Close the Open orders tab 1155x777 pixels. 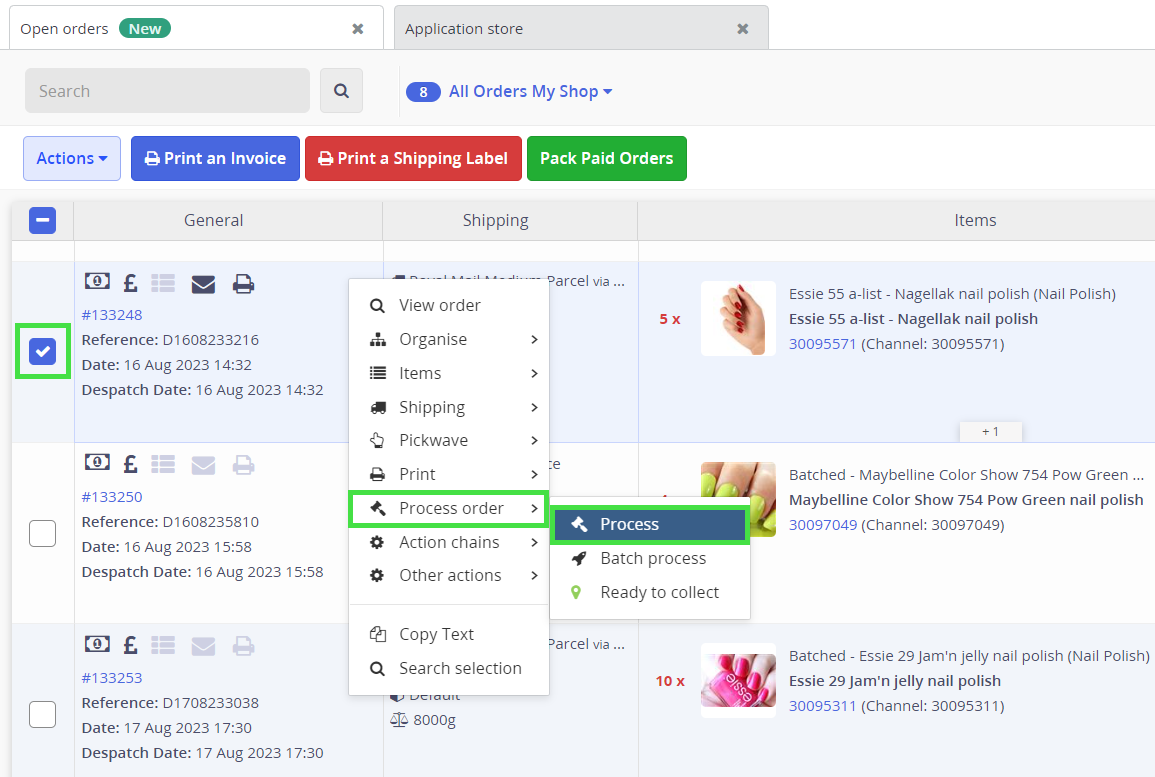click(x=357, y=29)
